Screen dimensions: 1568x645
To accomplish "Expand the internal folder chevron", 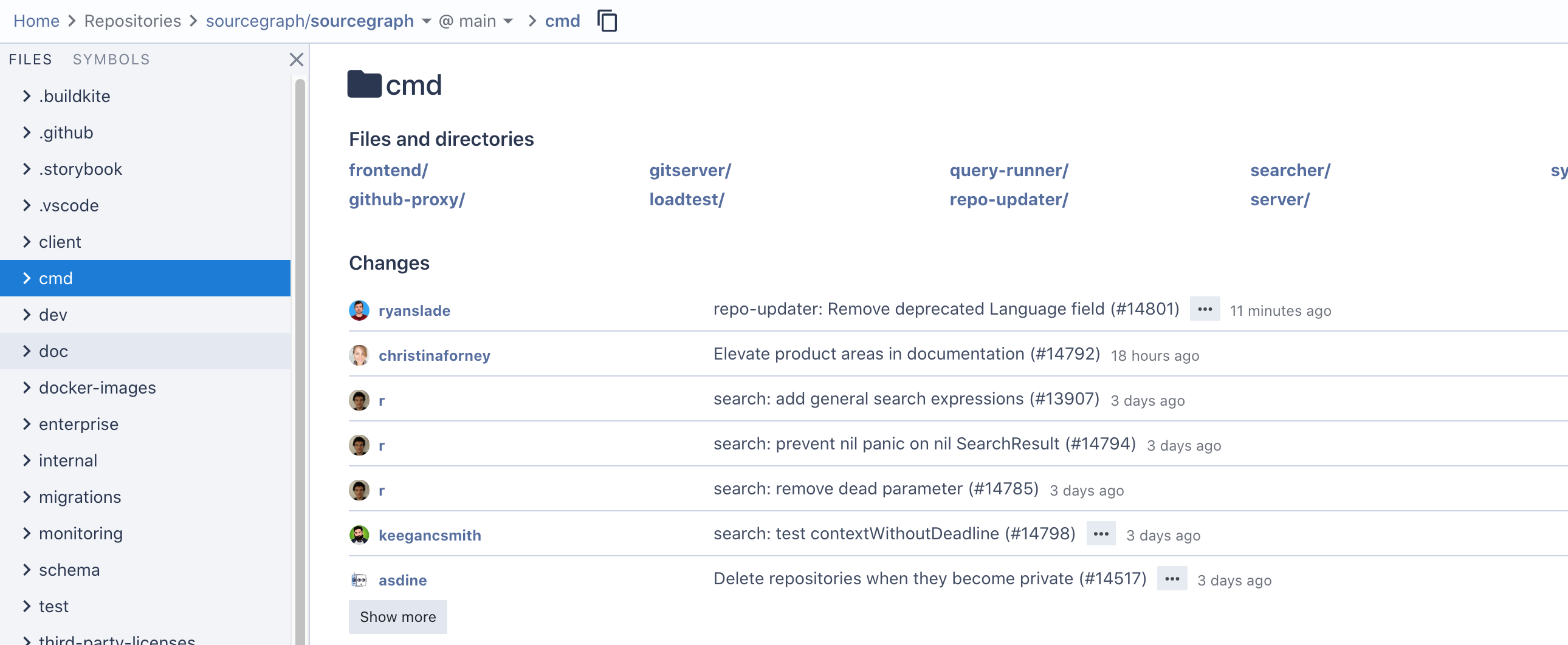I will pyautogui.click(x=26, y=461).
